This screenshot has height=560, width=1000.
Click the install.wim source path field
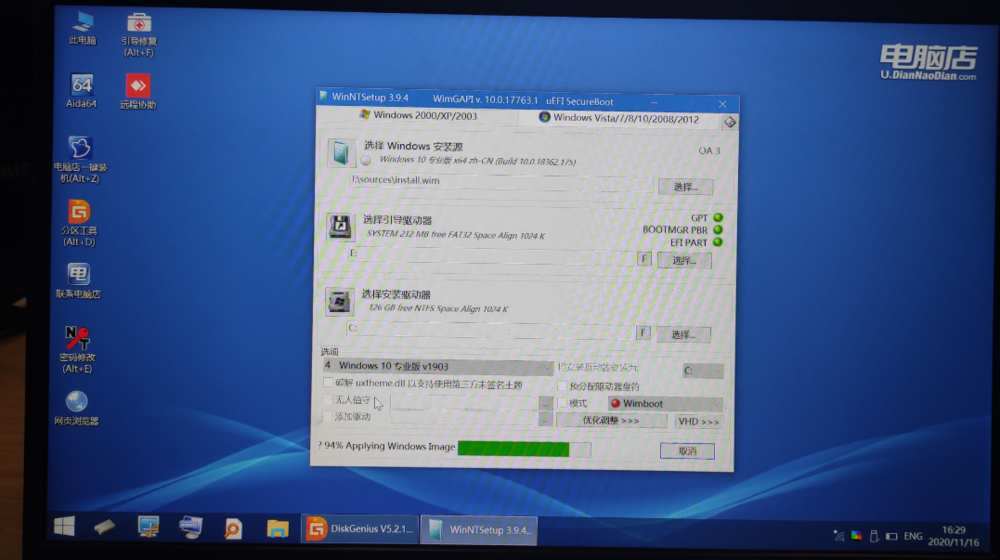501,181
